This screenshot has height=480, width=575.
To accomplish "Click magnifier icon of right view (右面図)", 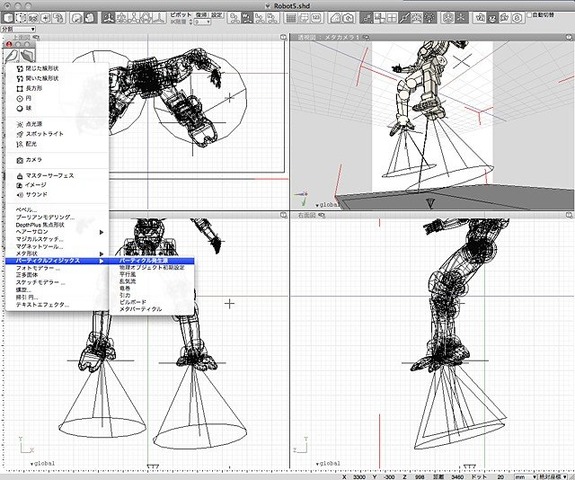I will (x=569, y=215).
